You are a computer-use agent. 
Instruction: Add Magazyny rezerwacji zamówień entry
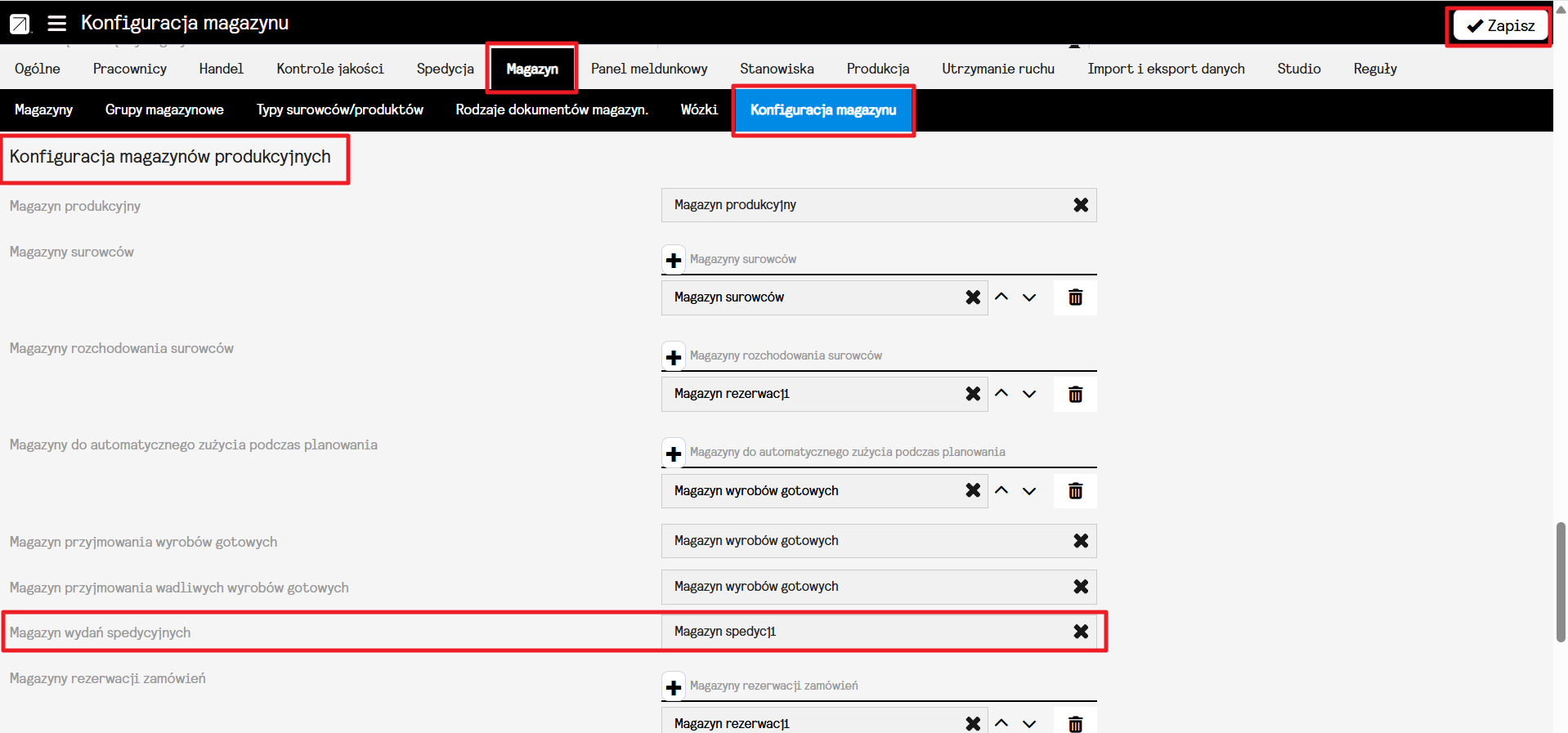pyautogui.click(x=674, y=686)
